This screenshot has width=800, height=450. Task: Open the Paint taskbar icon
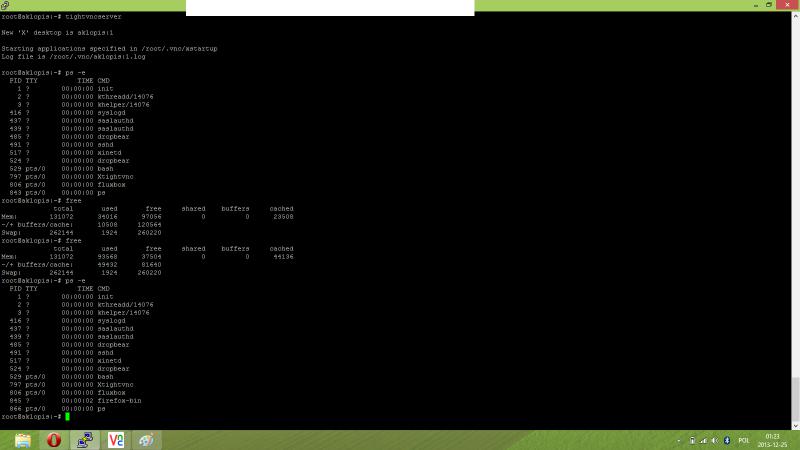pos(146,440)
